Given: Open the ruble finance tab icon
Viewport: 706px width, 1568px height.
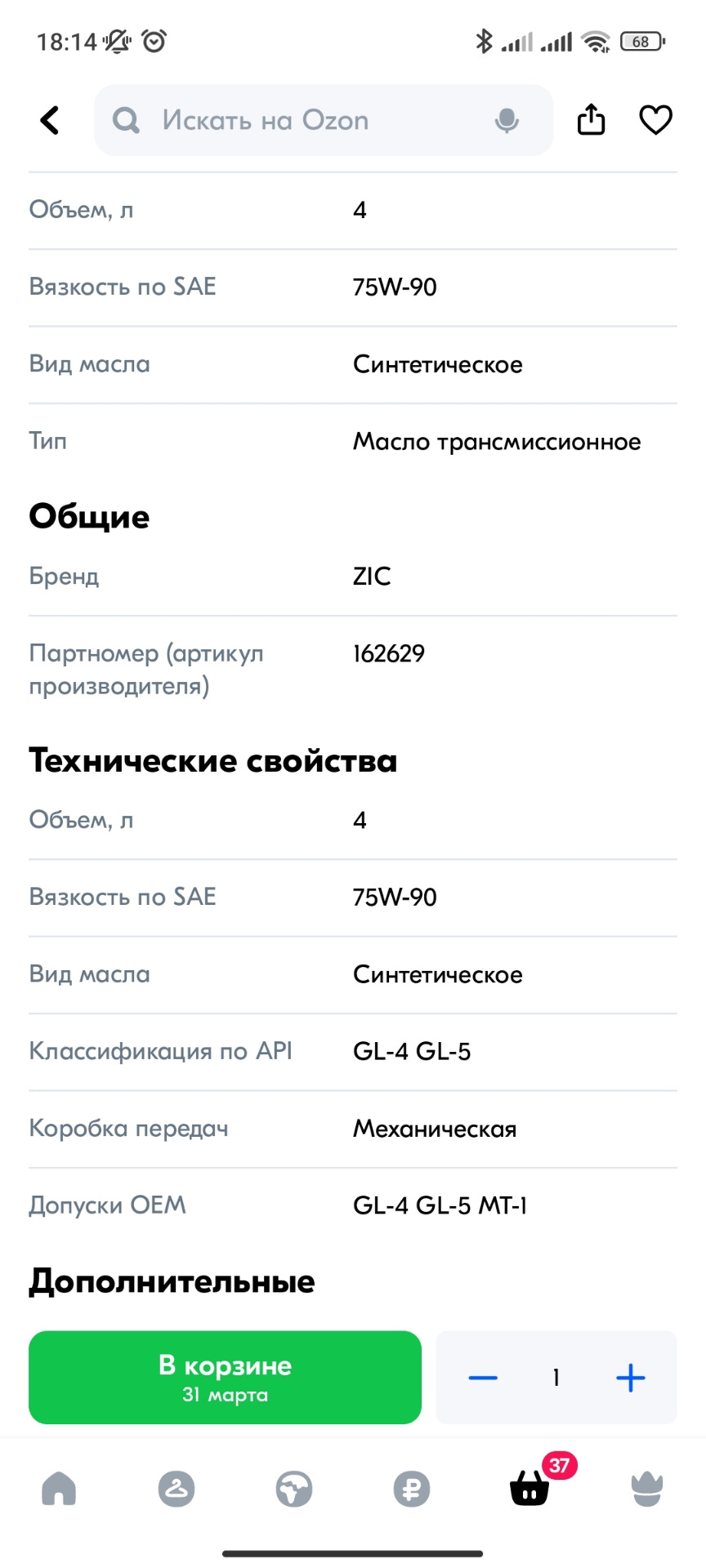Looking at the screenshot, I should (x=412, y=1489).
